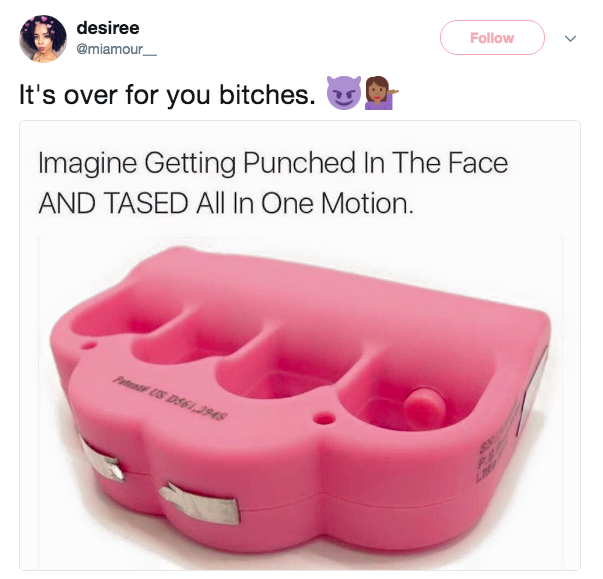Click the Patent US D561,294S engraving

pyautogui.click(x=169, y=398)
